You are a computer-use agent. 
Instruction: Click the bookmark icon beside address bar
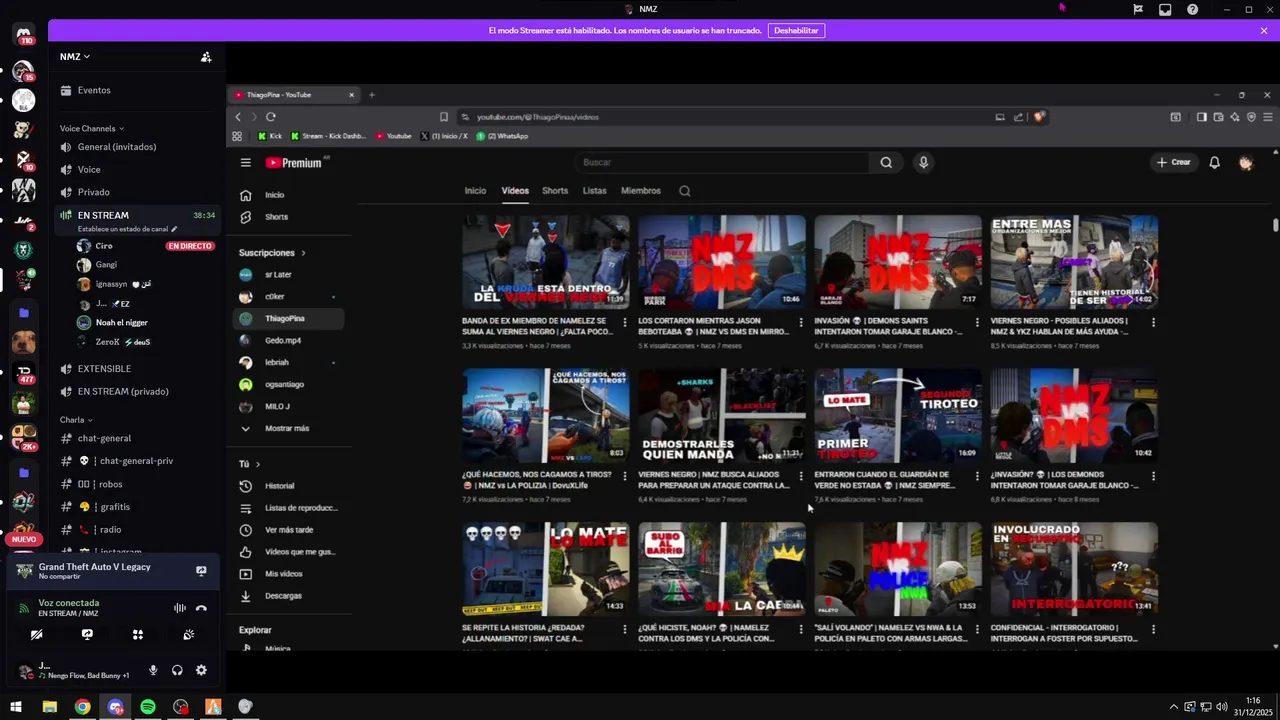tap(444, 117)
